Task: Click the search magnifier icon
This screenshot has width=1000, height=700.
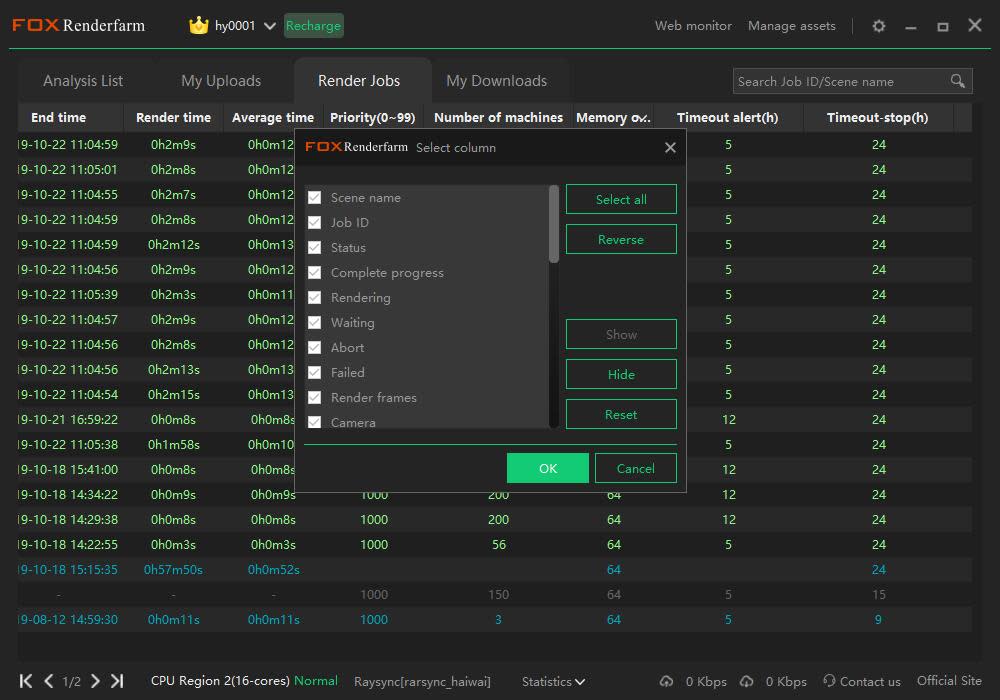Action: point(958,81)
